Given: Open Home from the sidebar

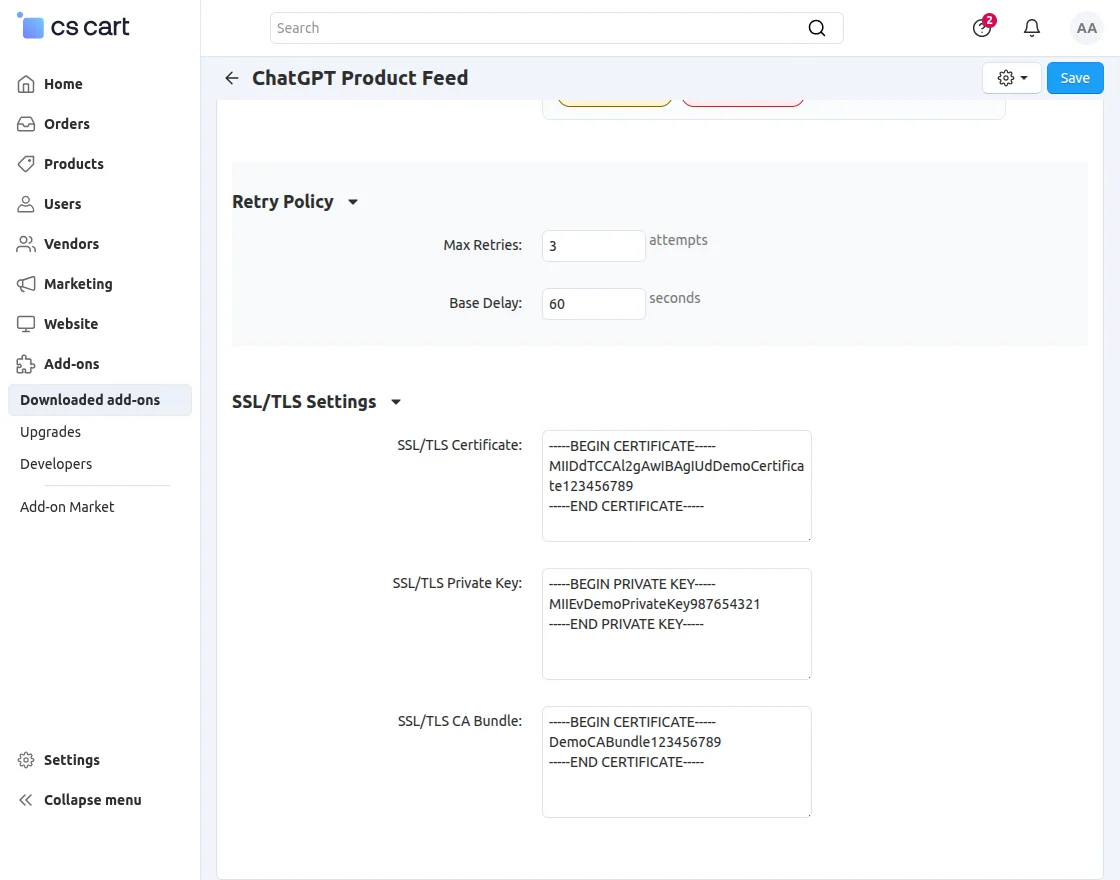Looking at the screenshot, I should tap(63, 84).
